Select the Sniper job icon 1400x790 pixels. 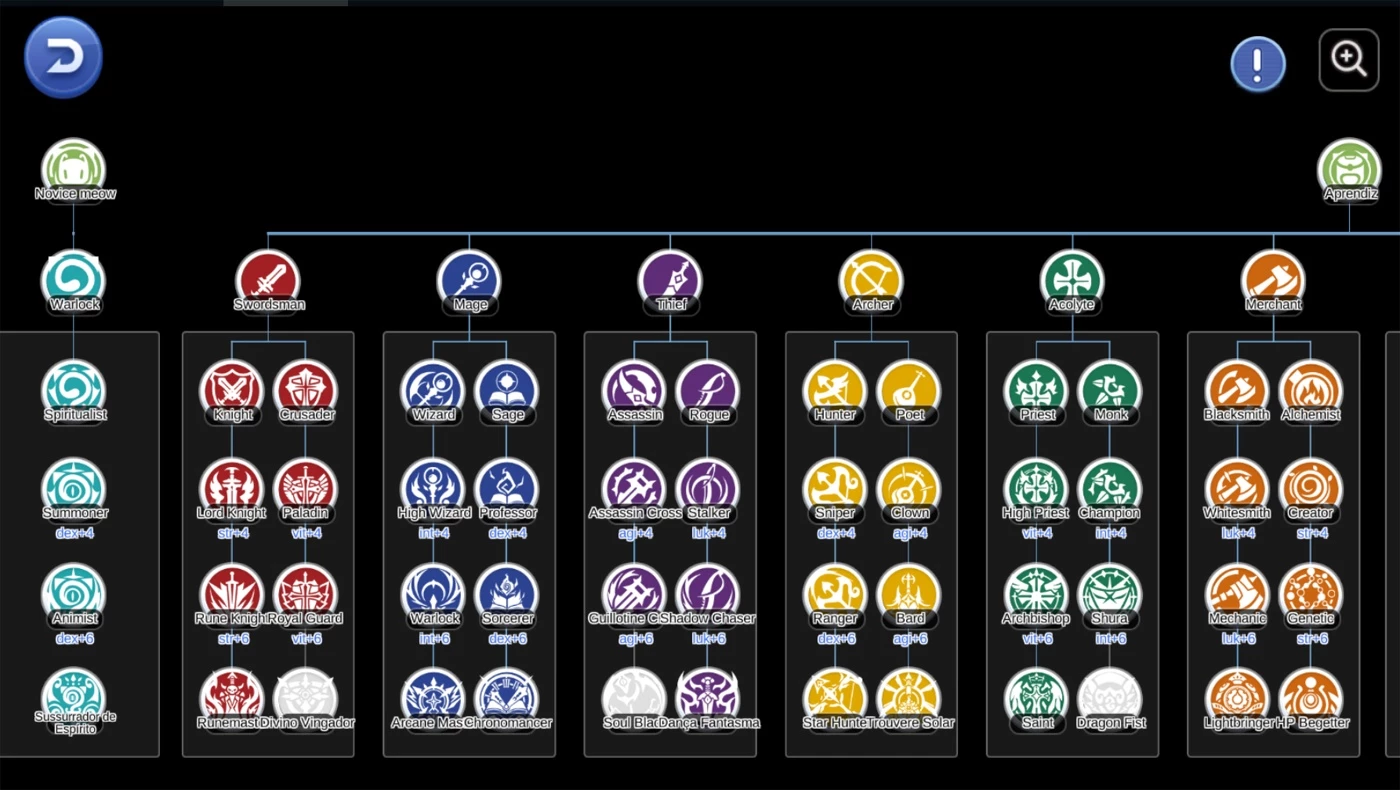pos(835,490)
